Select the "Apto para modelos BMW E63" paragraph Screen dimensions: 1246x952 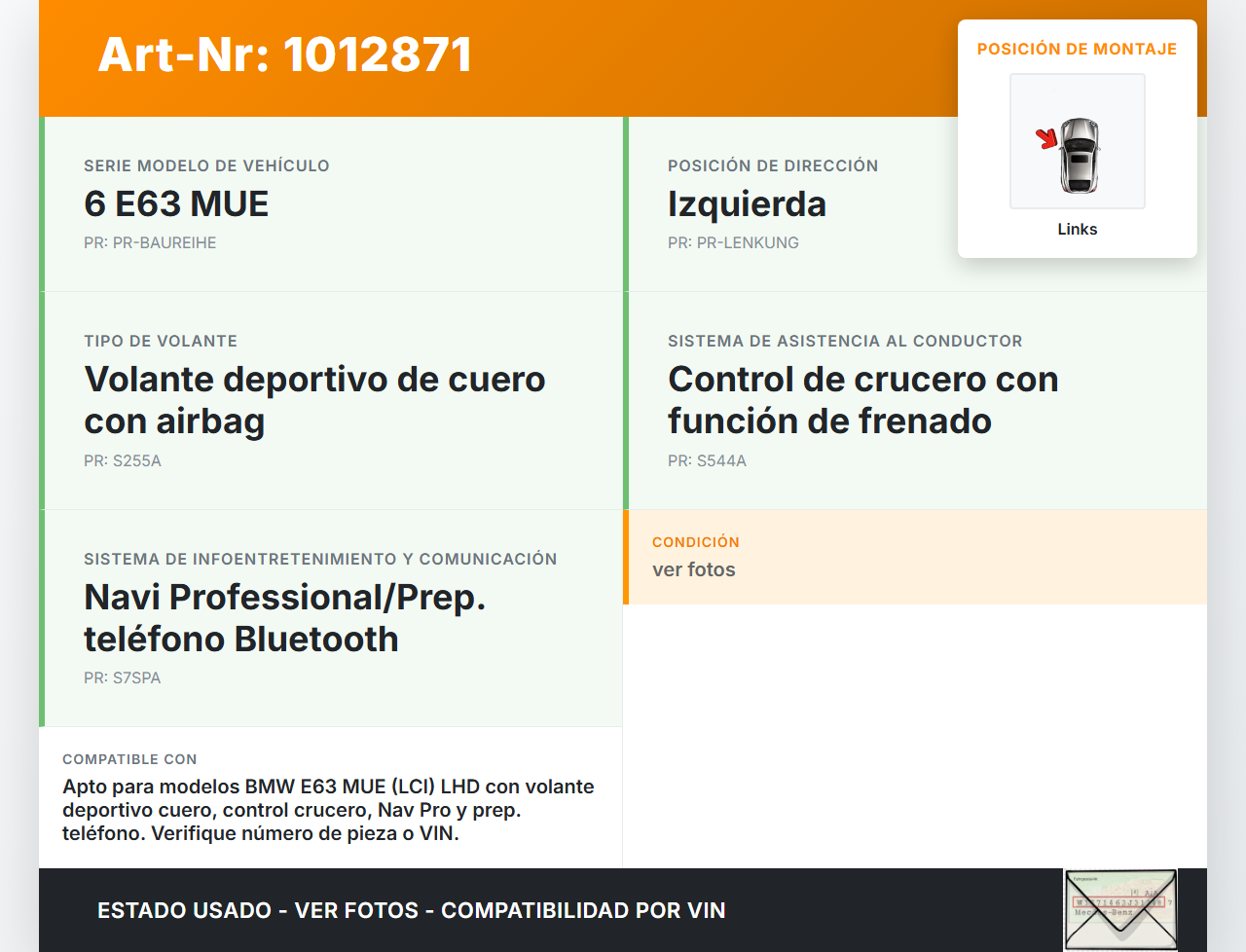click(x=328, y=810)
